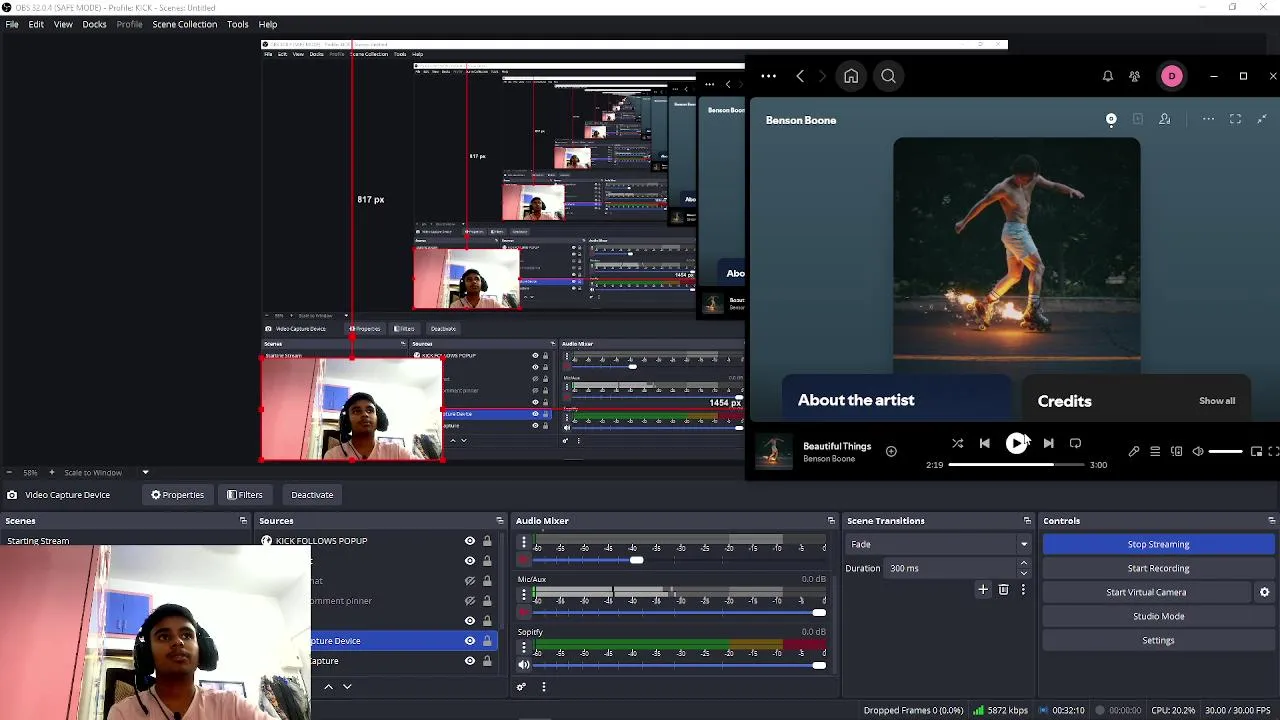This screenshot has height=720, width=1280.
Task: Open Audio Mixer dock options menu
Action: click(x=544, y=687)
